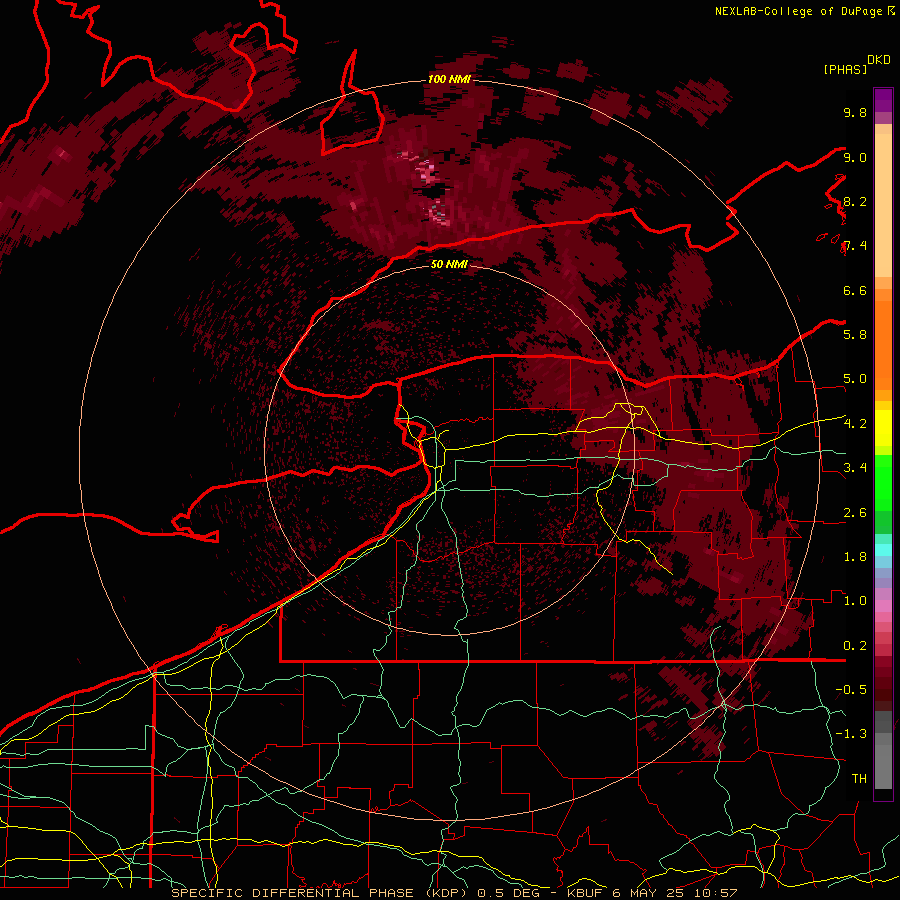Screen dimensions: 900x900
Task: Click the 2.6 scale value label
Action: [855, 513]
